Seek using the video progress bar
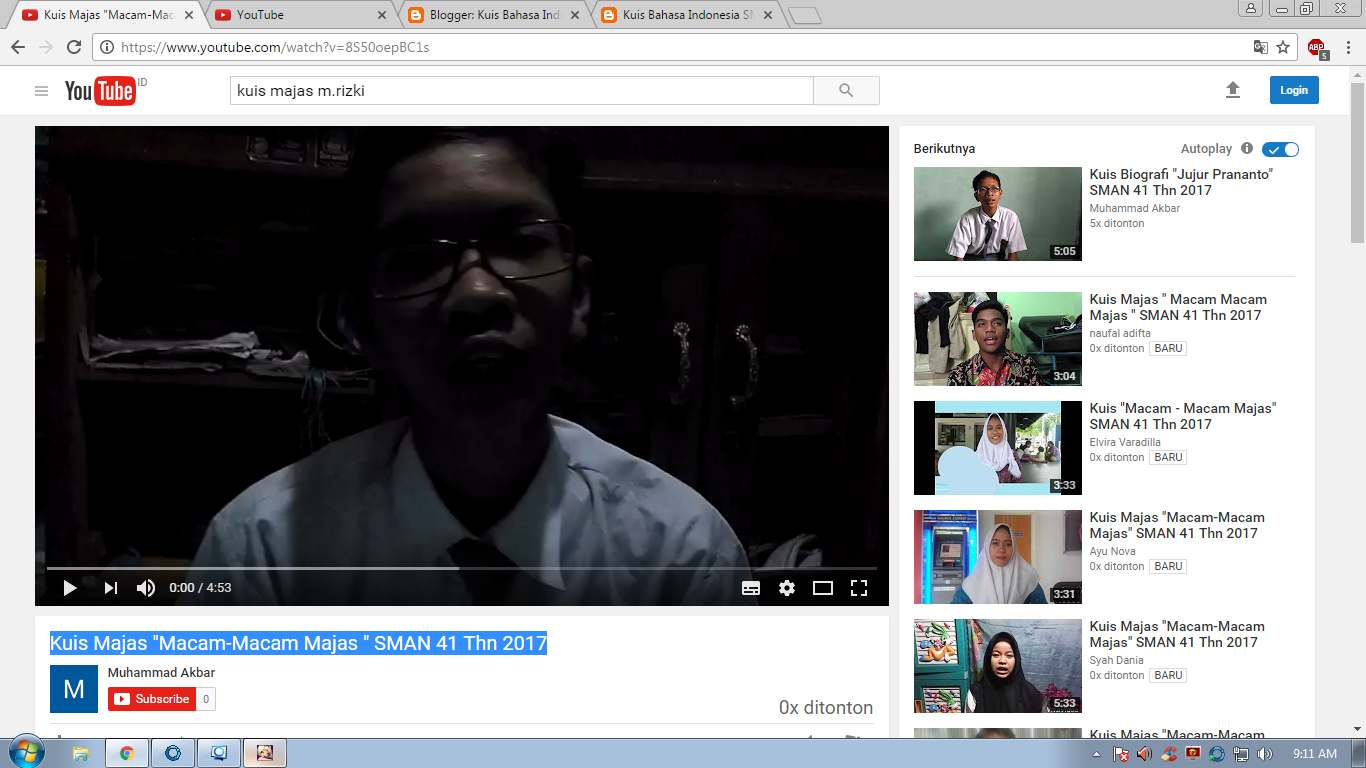 462,568
